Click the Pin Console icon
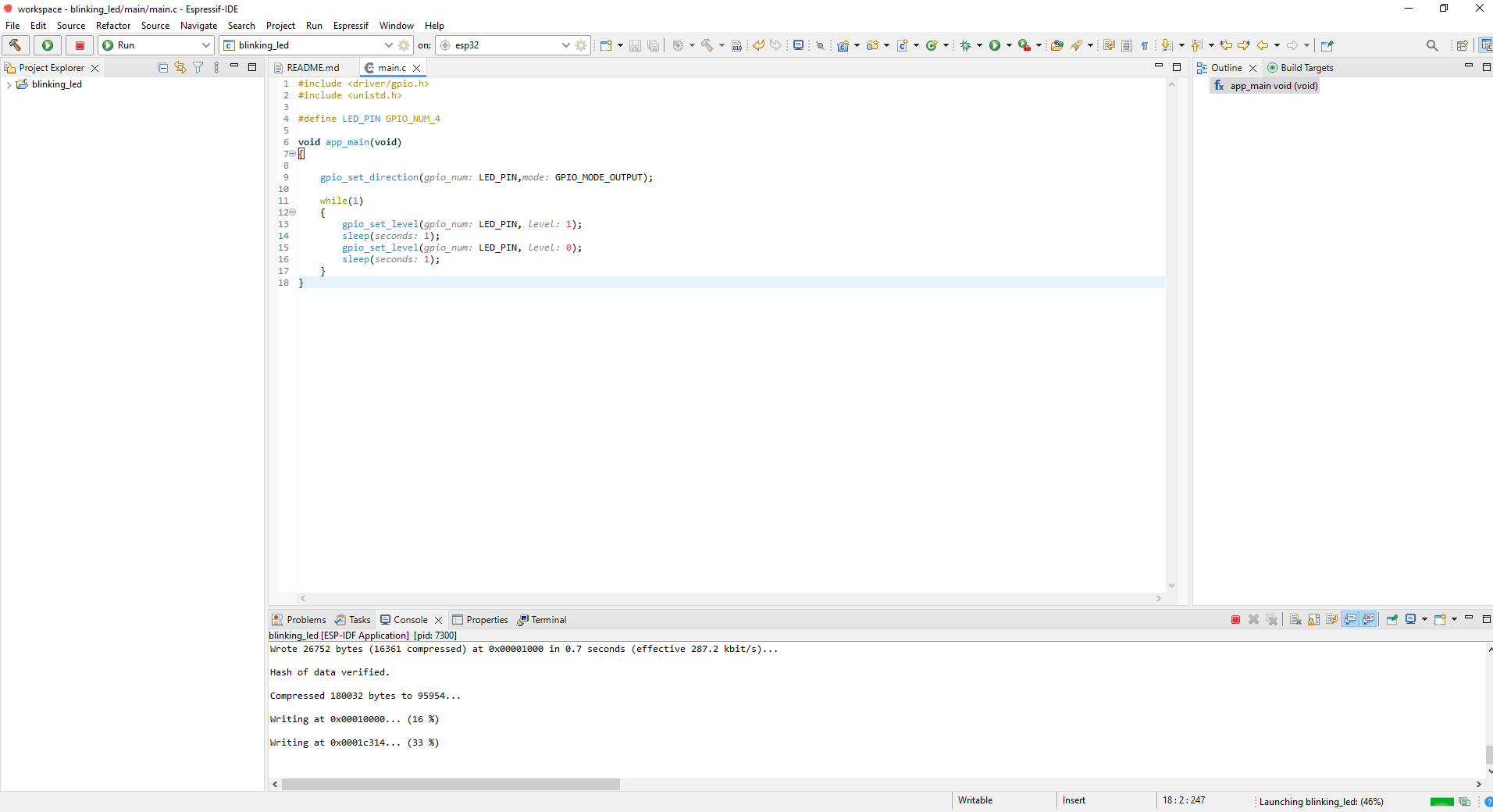 1391,619
